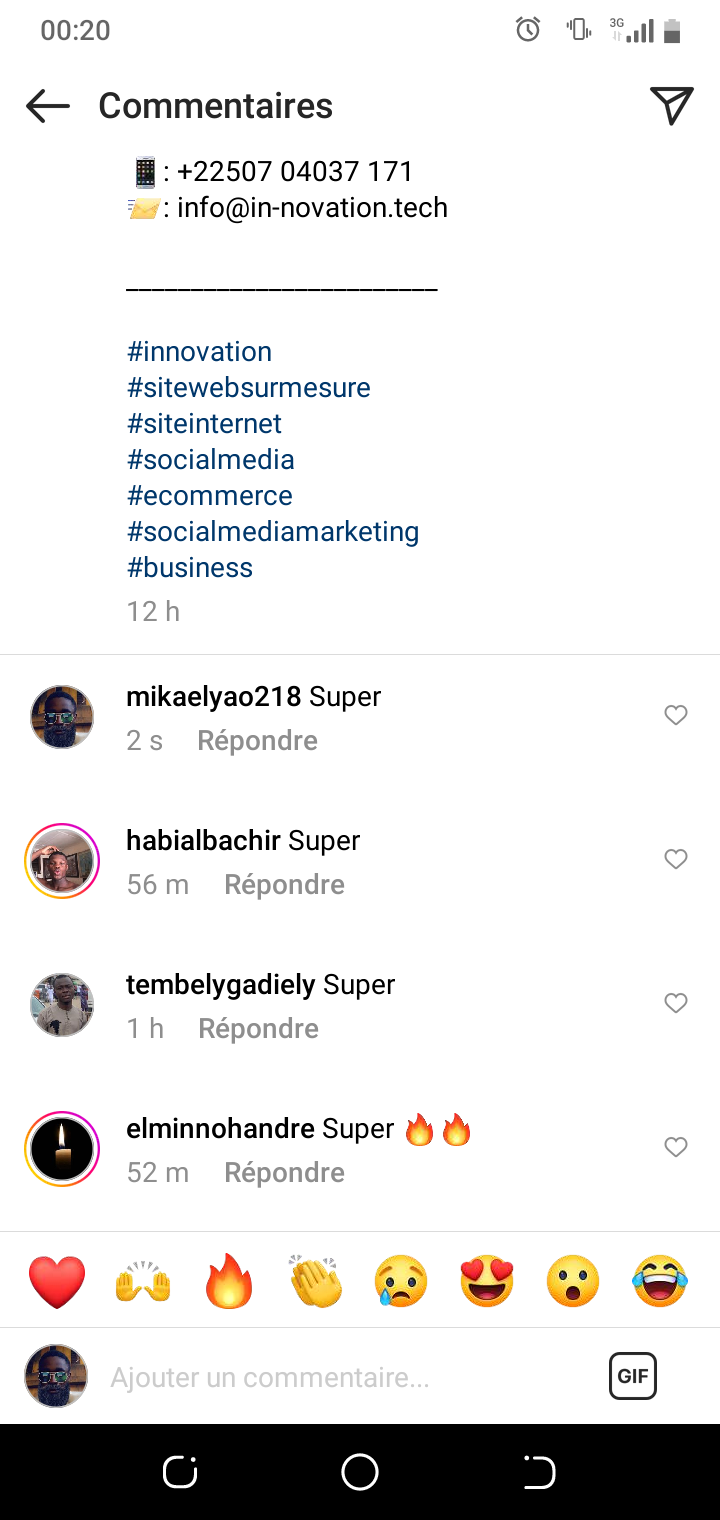The image size is (720, 1520).
Task: Select the clapping hands emoji
Action: [x=316, y=1281]
